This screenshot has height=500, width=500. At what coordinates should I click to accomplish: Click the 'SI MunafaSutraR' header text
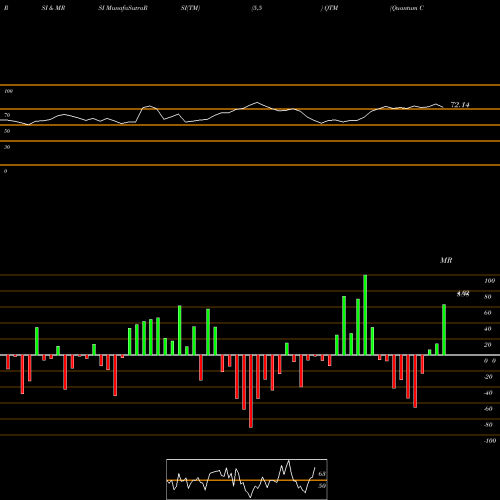coord(123,8)
